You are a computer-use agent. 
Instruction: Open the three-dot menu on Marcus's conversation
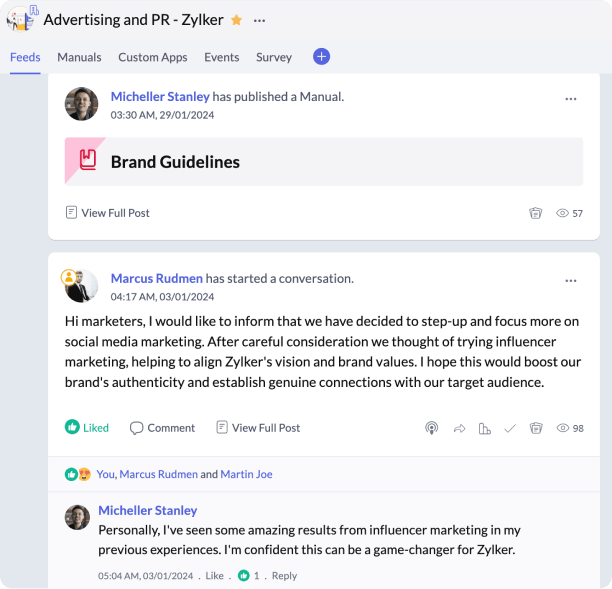571,281
